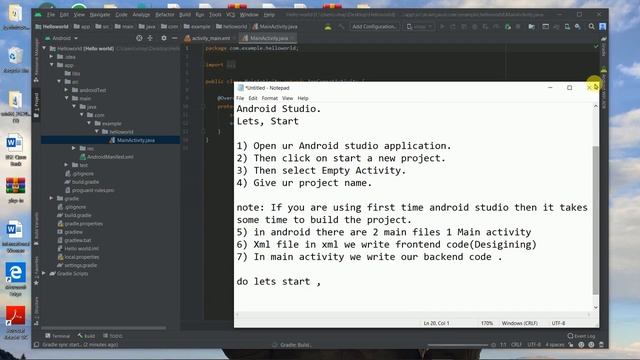Click the disabled Run triangle in toolbar
The width and height of the screenshot is (640, 360).
442,27
